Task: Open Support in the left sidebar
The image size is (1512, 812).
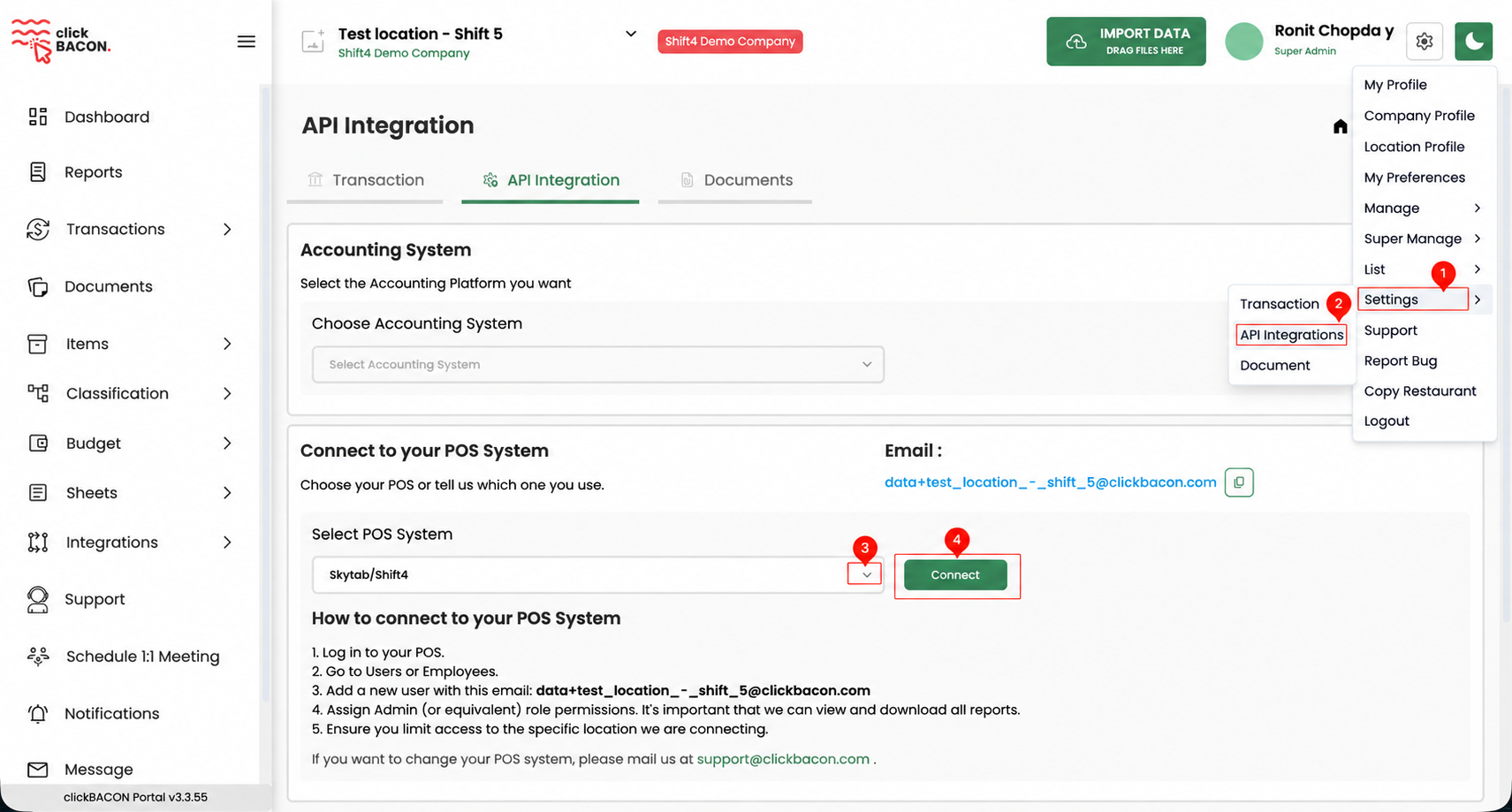Action: click(x=94, y=599)
